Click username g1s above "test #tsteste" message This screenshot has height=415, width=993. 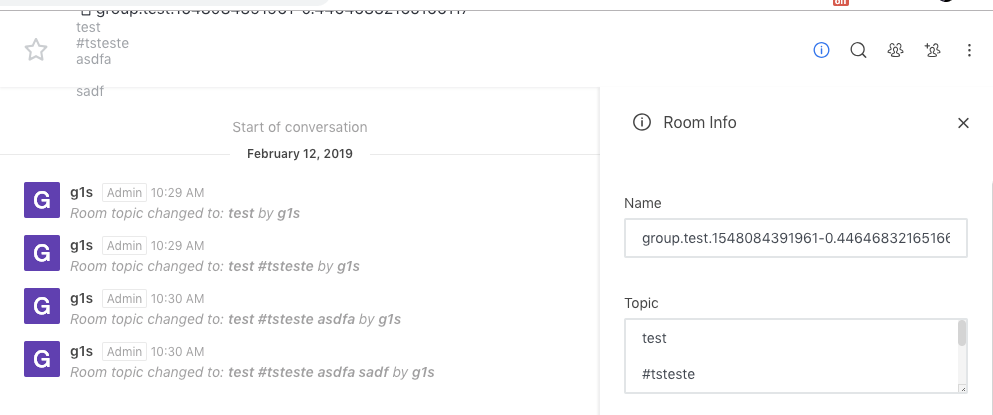[x=82, y=245]
